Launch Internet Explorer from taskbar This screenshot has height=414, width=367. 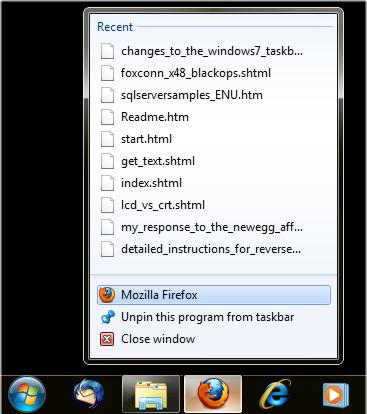click(x=275, y=395)
